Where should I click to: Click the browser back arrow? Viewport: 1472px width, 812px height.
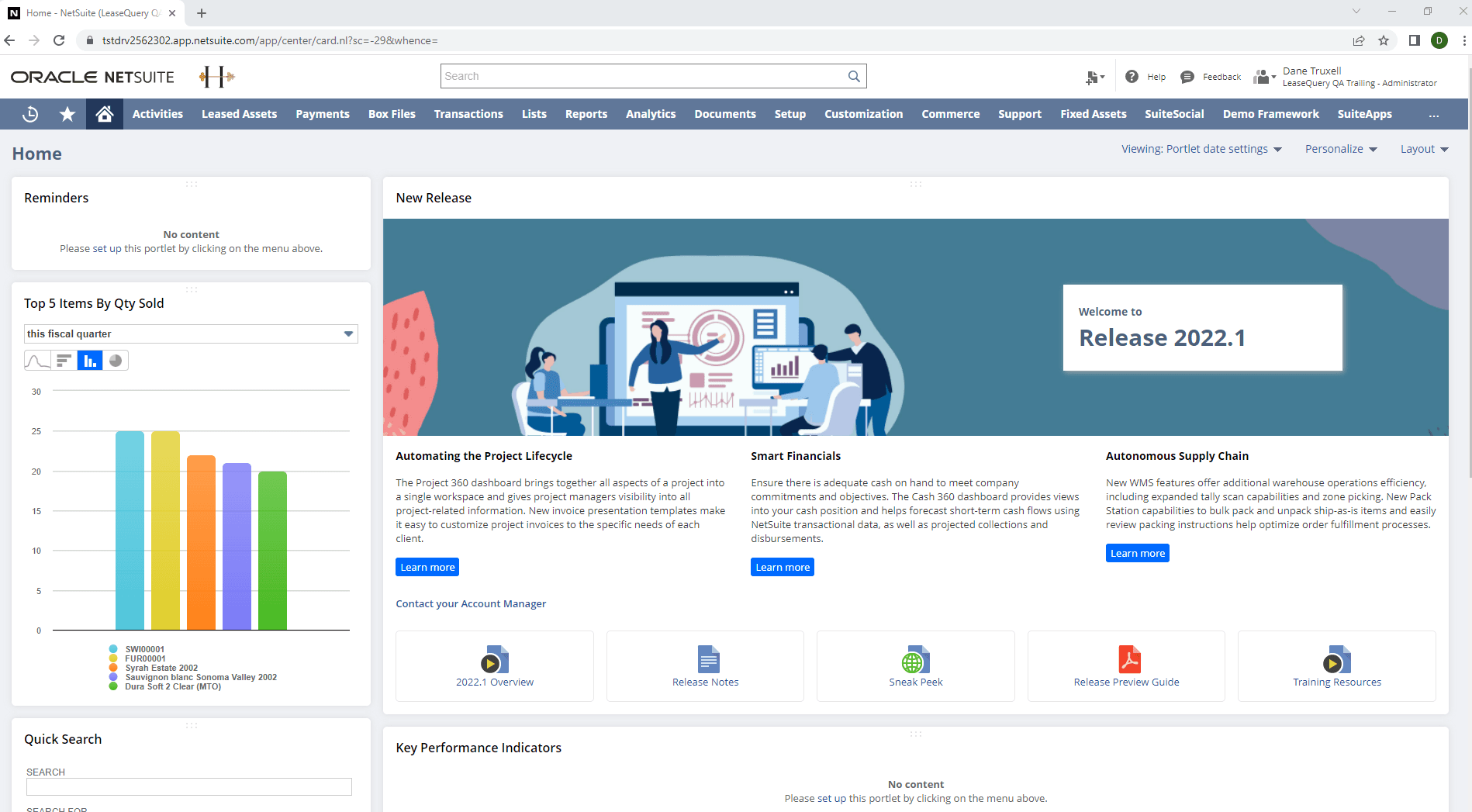pos(9,40)
